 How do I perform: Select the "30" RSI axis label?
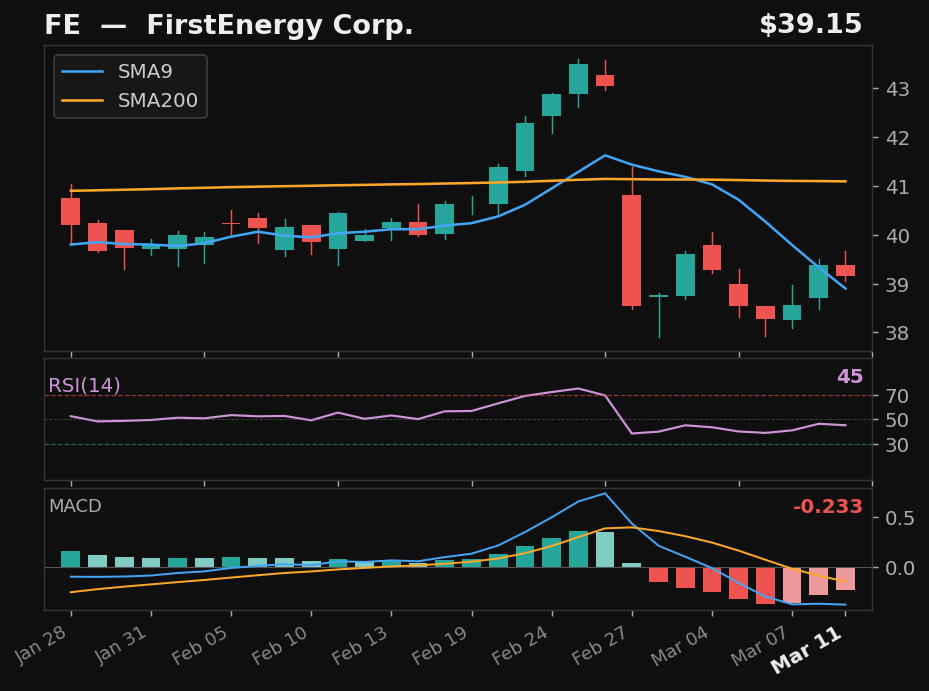click(897, 444)
